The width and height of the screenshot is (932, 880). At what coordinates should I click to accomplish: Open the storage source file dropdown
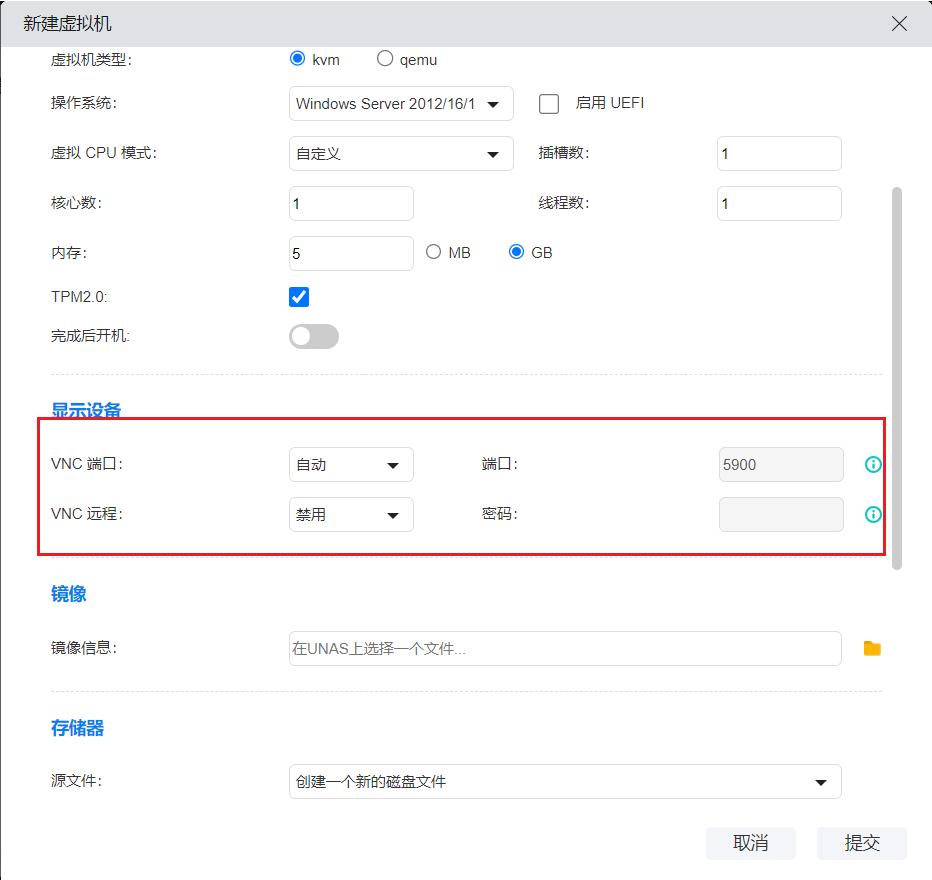point(565,781)
